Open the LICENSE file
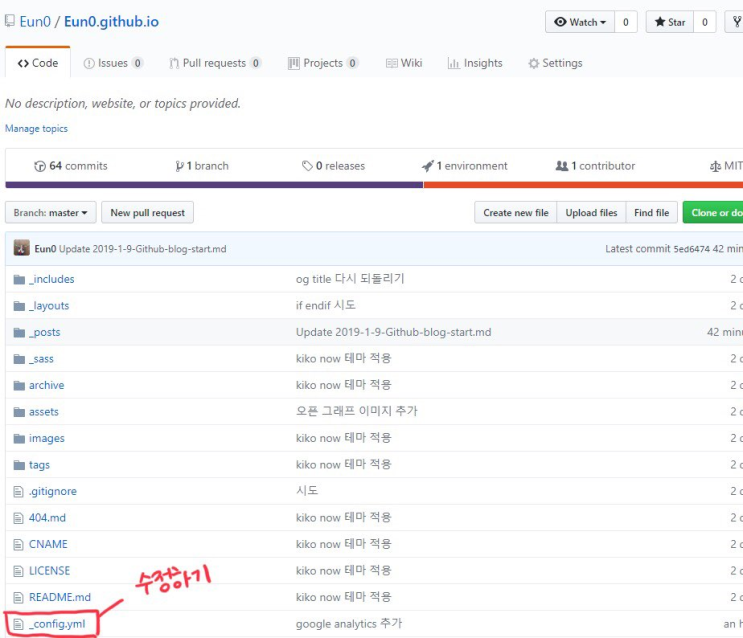Image resolution: width=743 pixels, height=638 pixels. (49, 571)
